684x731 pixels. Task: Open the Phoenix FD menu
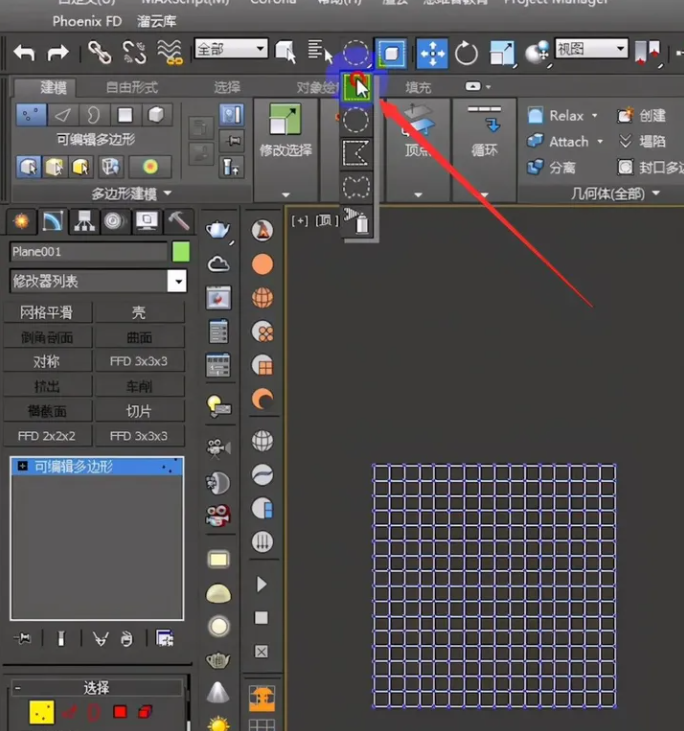click(86, 20)
